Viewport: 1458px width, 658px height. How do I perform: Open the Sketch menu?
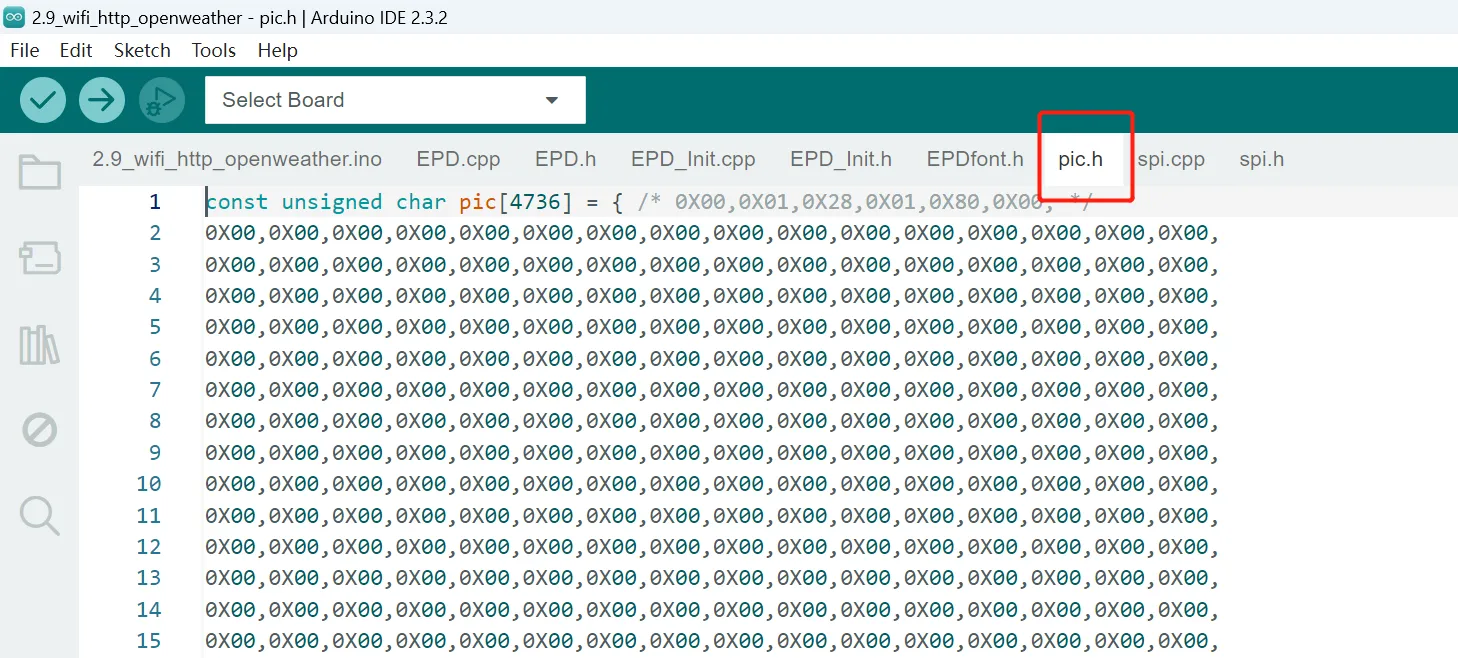tap(142, 50)
